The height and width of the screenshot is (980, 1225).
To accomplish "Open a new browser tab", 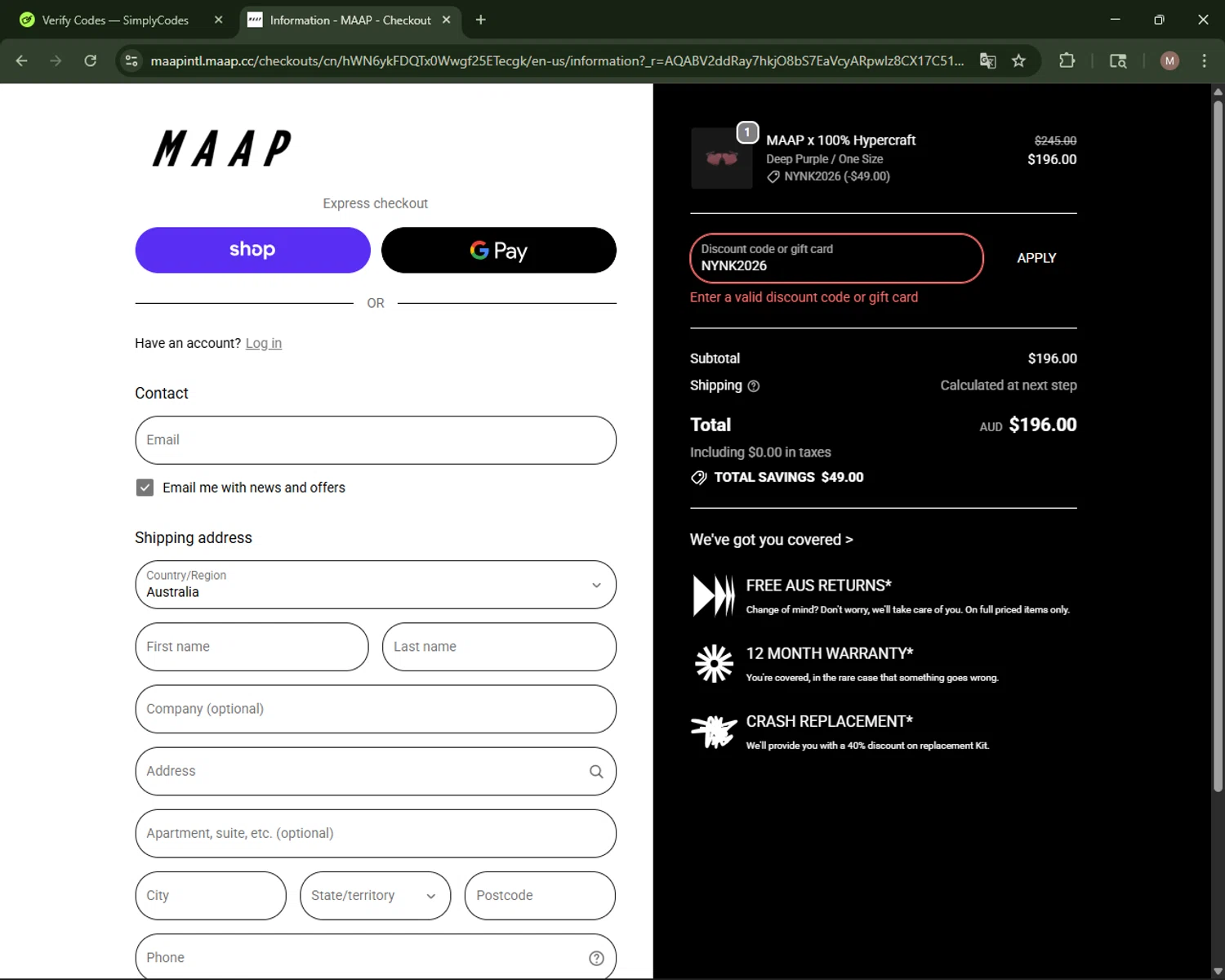I will [480, 20].
